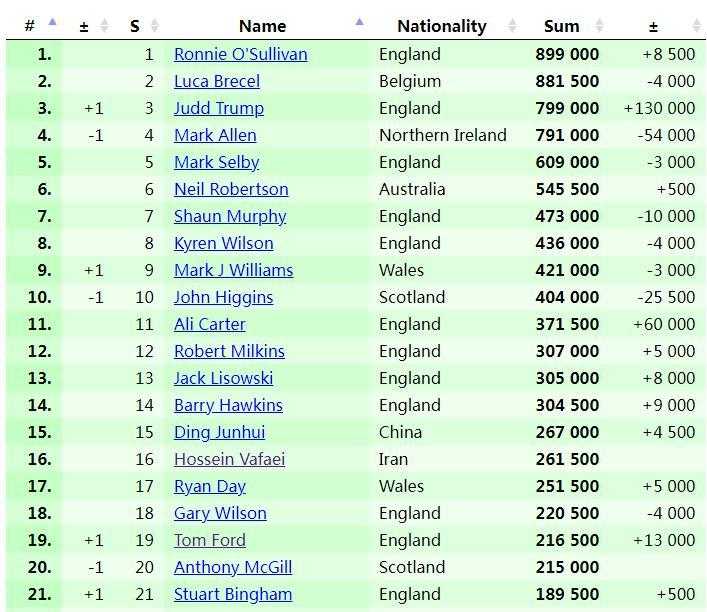Select the Neil Robertson link
The width and height of the screenshot is (707, 612).
pos(231,189)
